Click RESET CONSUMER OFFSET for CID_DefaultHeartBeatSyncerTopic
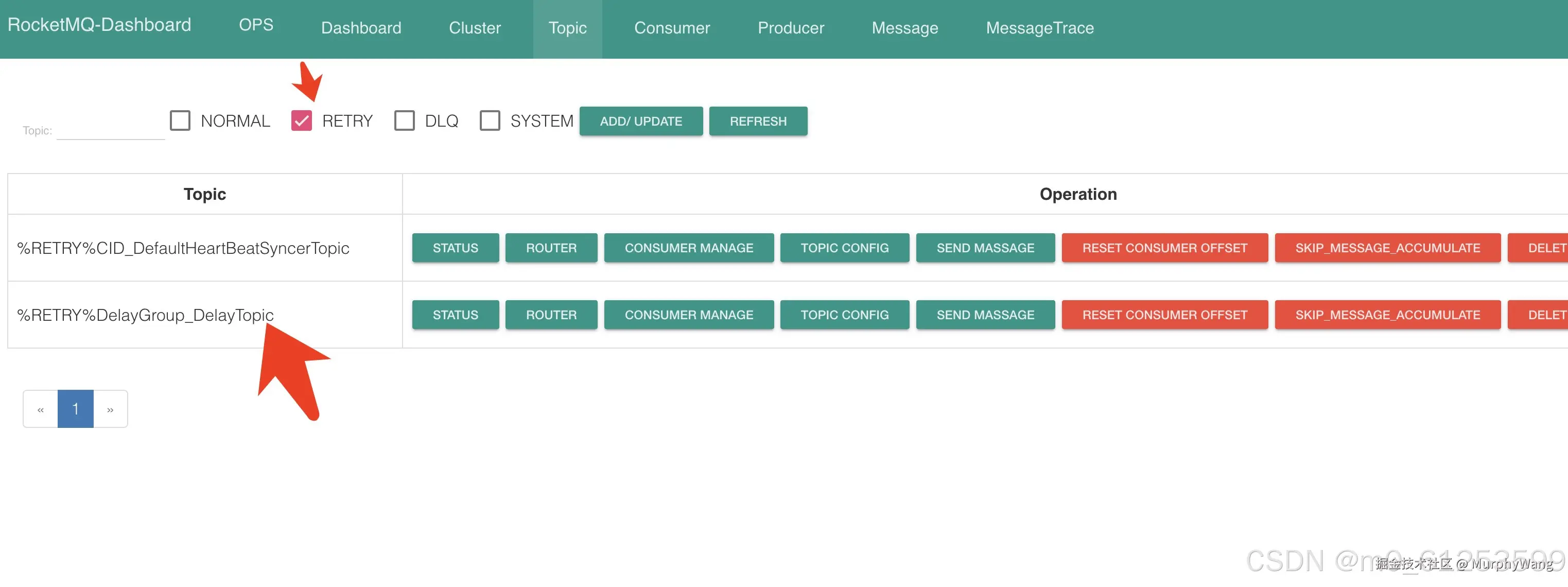Viewport: 1568px width, 587px height. pyautogui.click(x=1164, y=248)
